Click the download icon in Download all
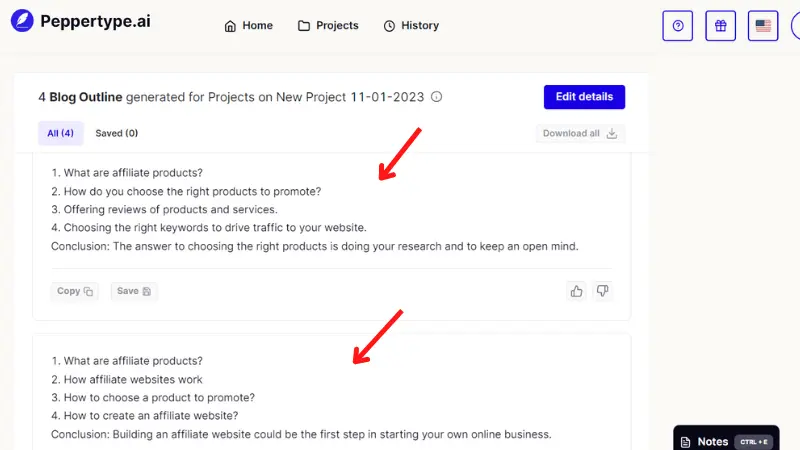 pyautogui.click(x=612, y=134)
